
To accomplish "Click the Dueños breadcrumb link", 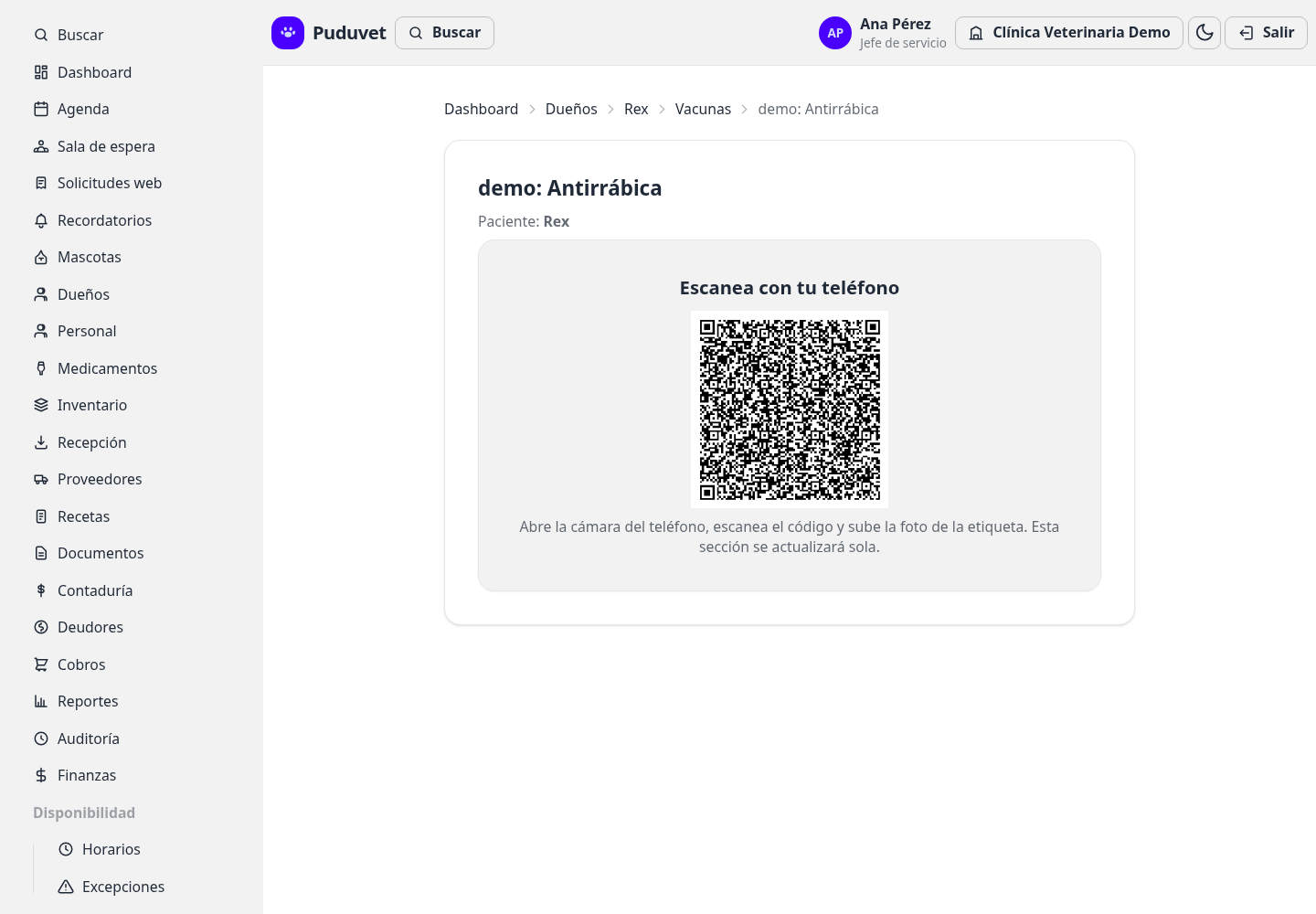I will click(x=571, y=109).
